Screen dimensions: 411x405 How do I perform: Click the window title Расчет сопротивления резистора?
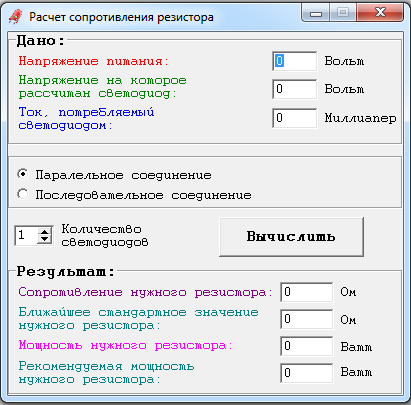coord(121,17)
